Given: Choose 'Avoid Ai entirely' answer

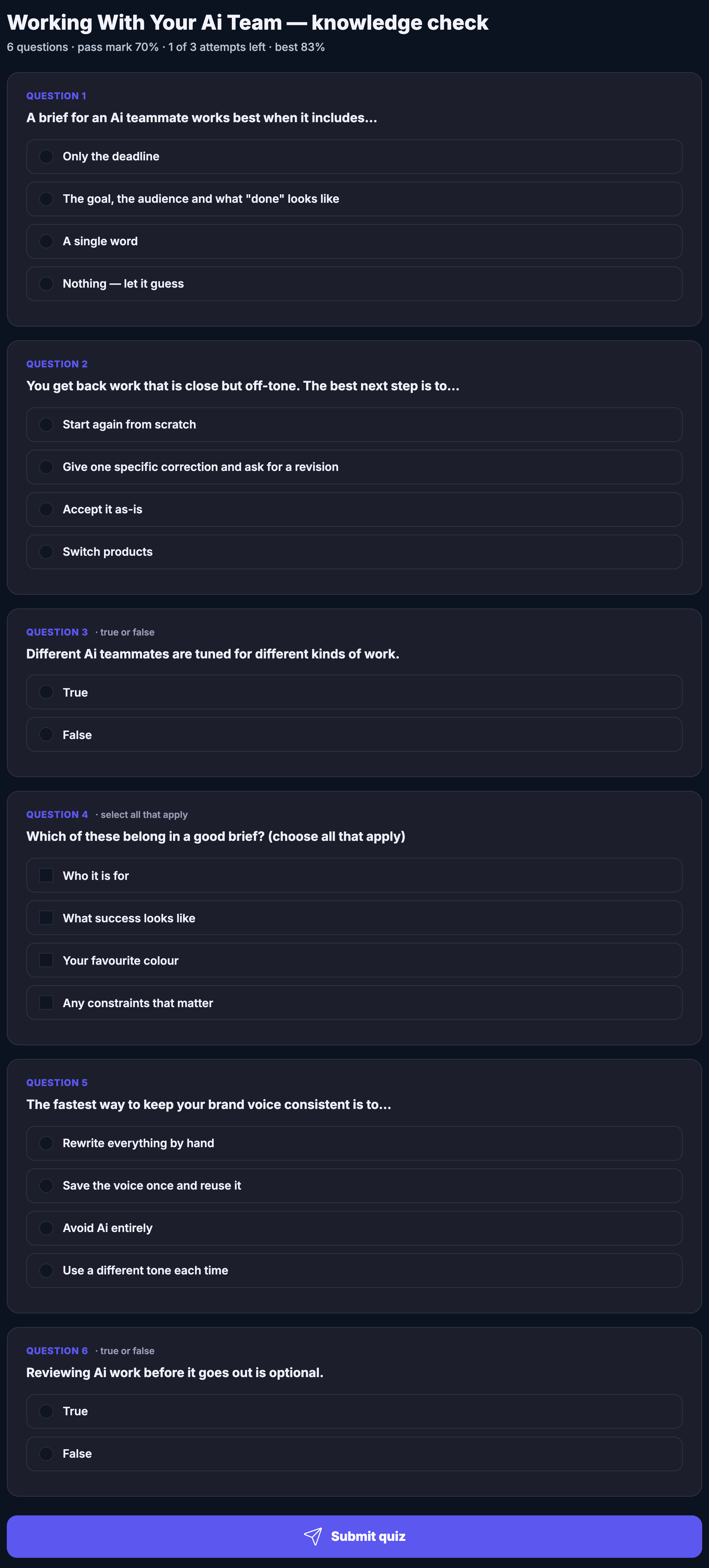Looking at the screenshot, I should [x=354, y=1228].
